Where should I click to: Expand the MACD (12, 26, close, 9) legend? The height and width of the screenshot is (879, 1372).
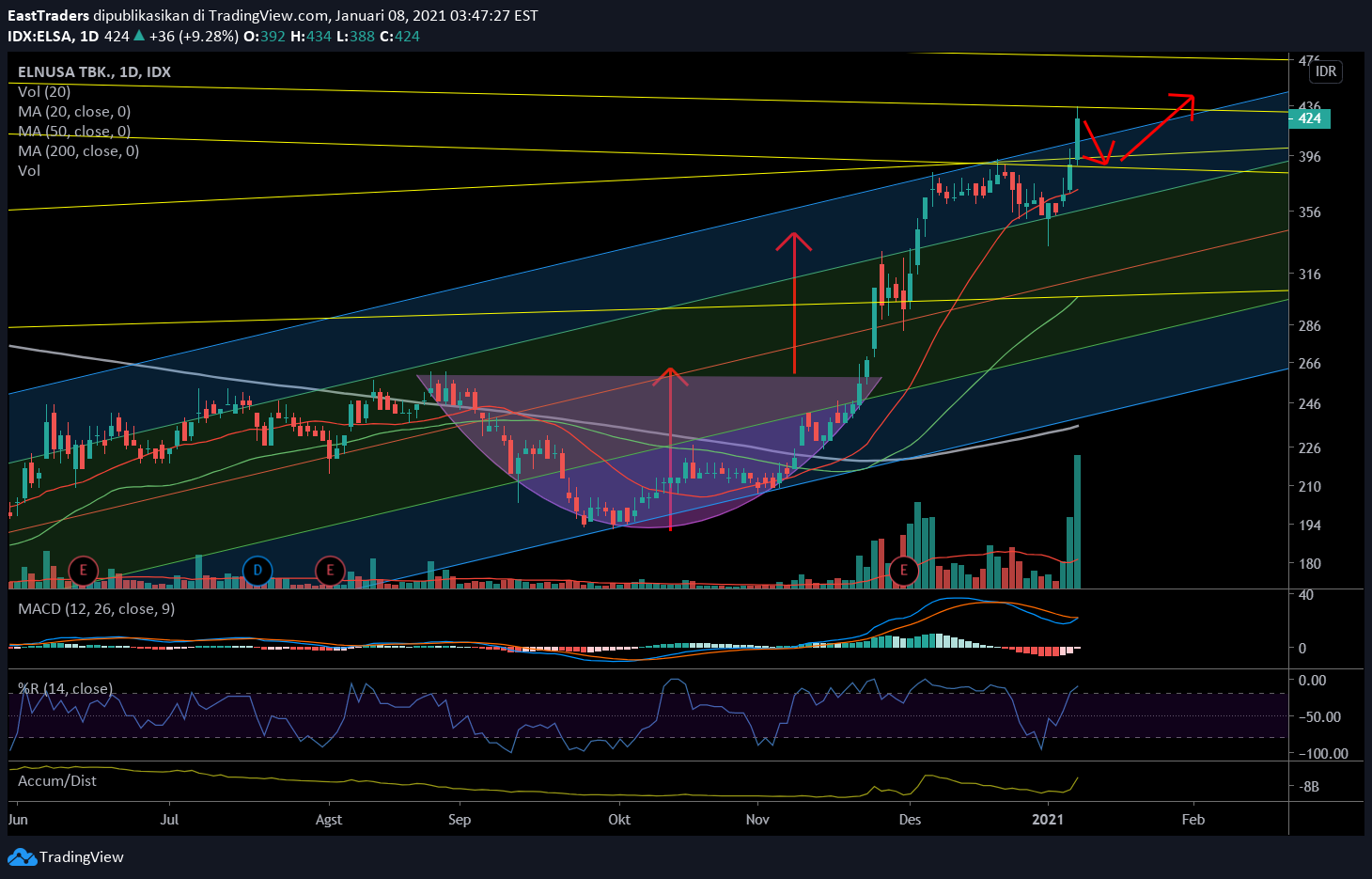point(96,609)
